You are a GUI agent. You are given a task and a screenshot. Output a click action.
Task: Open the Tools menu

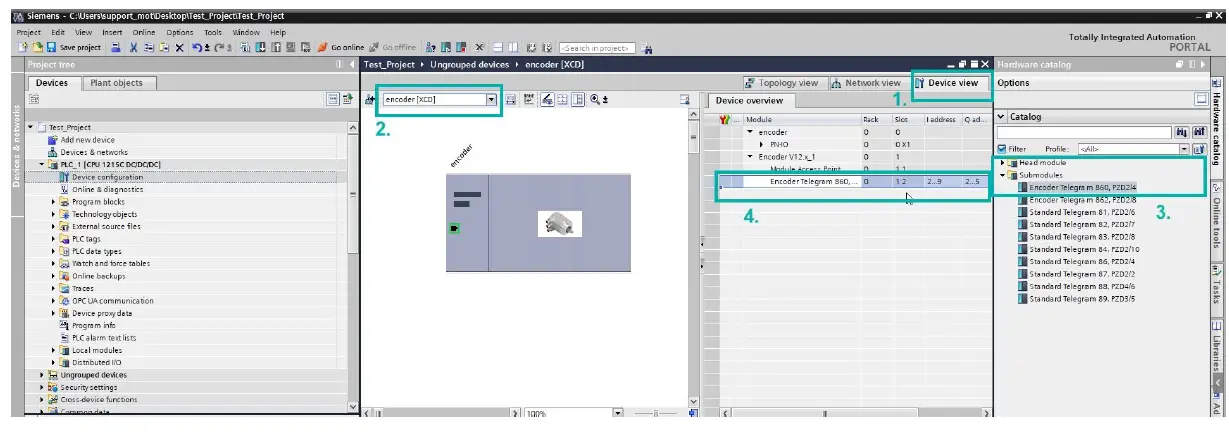pyautogui.click(x=213, y=32)
